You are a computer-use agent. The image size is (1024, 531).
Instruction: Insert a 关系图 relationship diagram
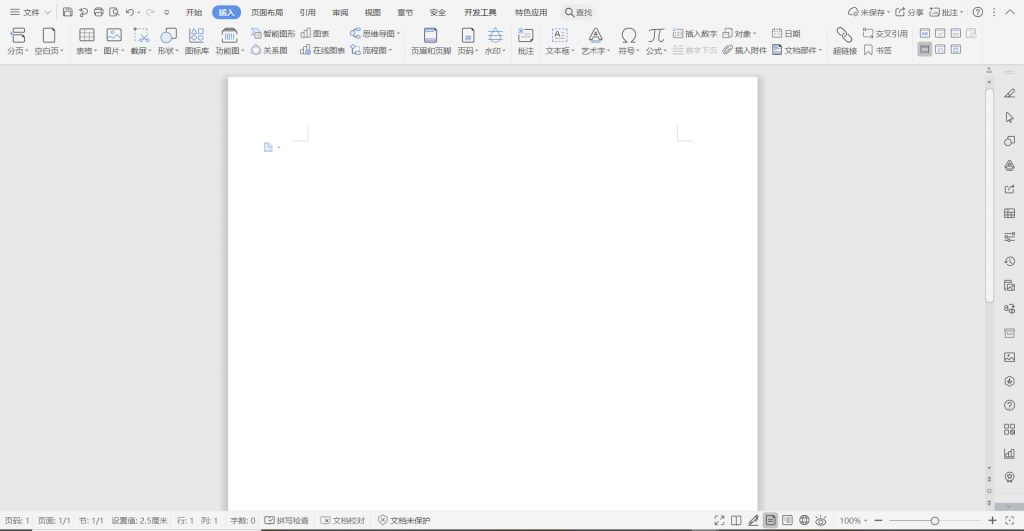pyautogui.click(x=269, y=50)
